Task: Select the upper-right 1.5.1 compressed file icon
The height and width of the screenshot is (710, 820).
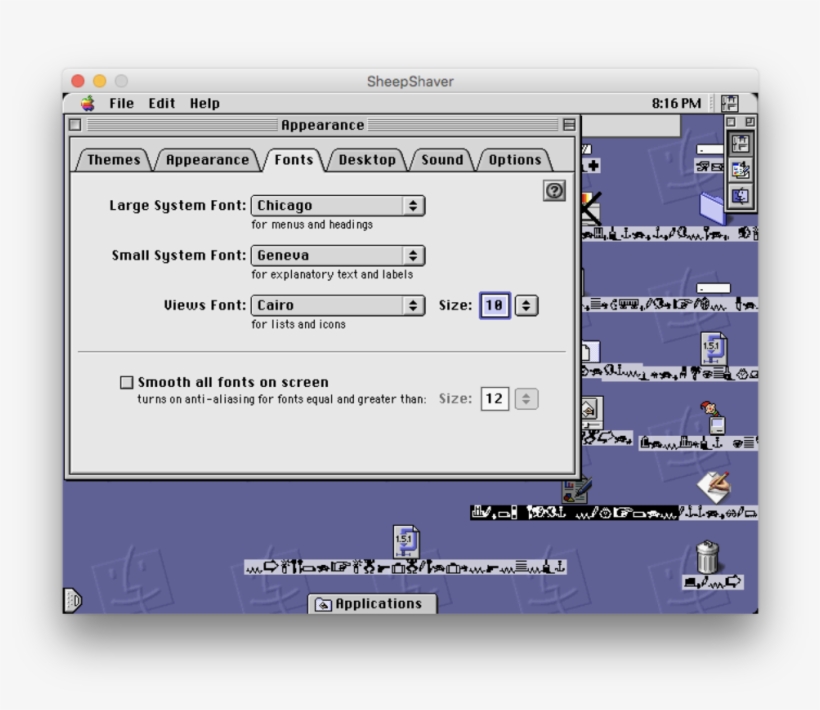Action: pos(714,348)
